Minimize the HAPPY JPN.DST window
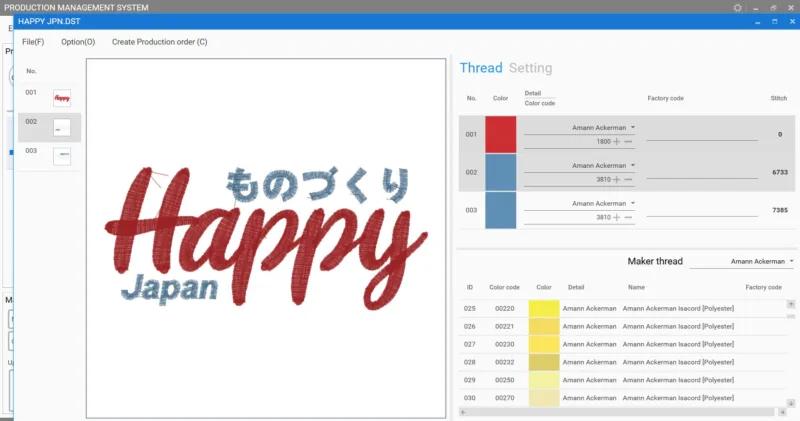Screen dimensions: 800x421 coord(758,22)
